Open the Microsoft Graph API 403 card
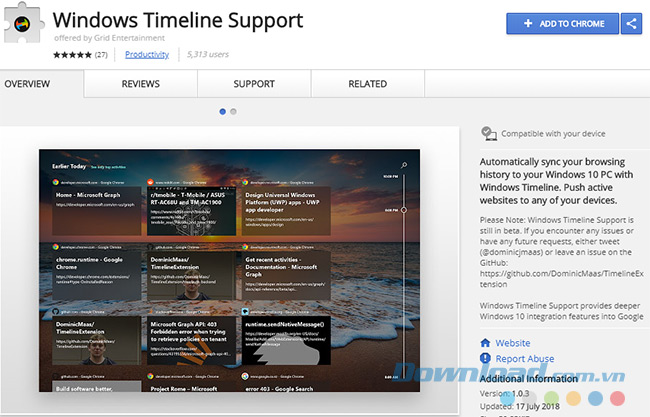Image resolution: width=650 pixels, height=417 pixels. [192, 340]
